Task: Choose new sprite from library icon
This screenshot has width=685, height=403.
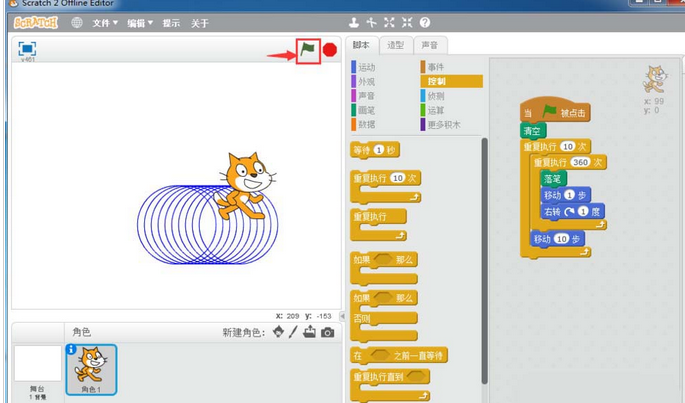Action: pos(278,332)
